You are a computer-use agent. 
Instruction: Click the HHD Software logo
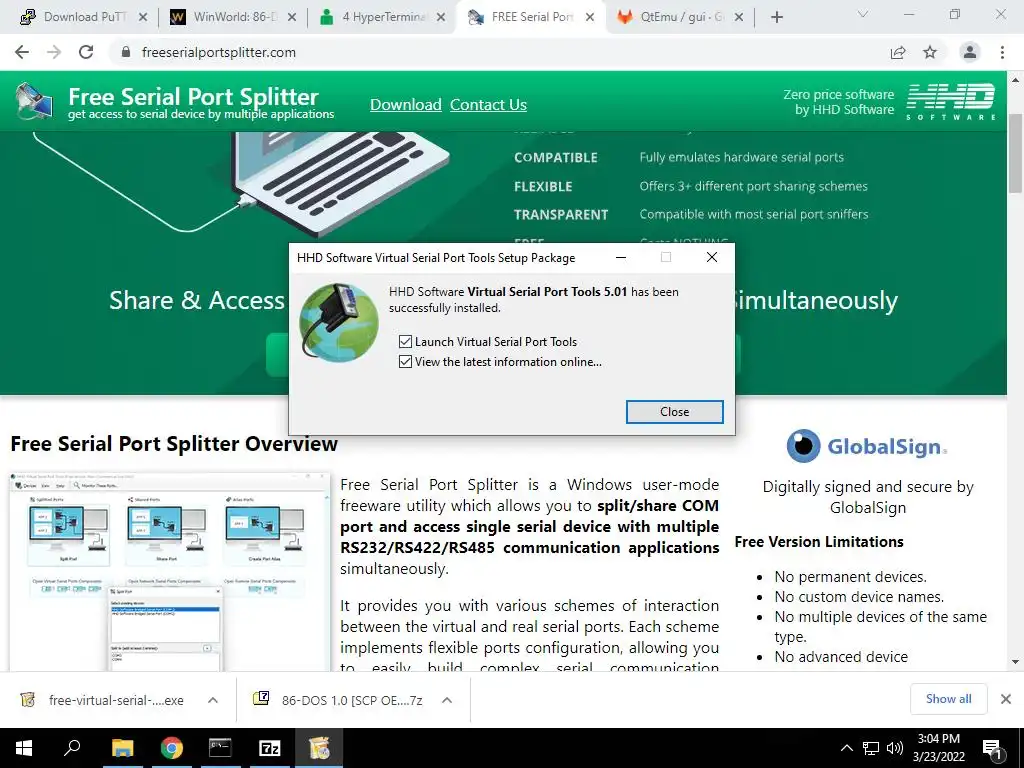coord(950,102)
